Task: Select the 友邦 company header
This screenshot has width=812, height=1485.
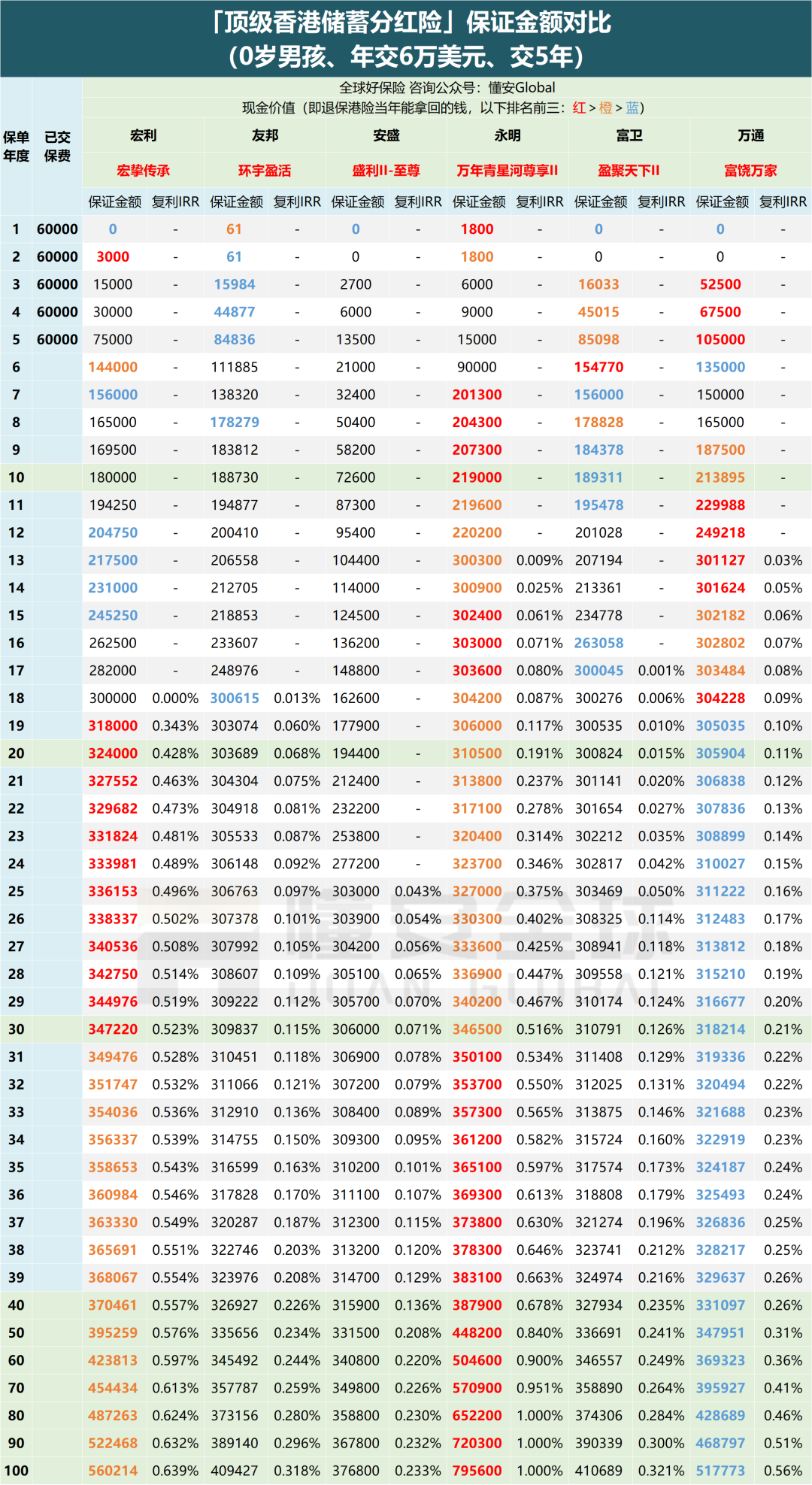Action: point(265,135)
